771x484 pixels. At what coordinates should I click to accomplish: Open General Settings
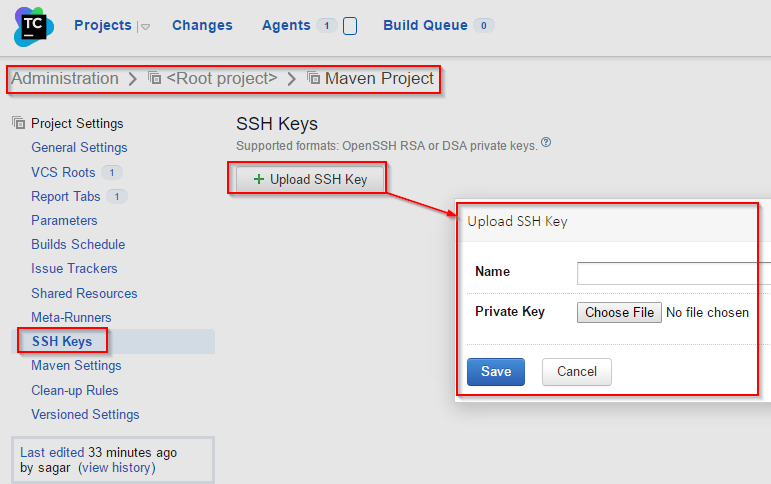79,148
